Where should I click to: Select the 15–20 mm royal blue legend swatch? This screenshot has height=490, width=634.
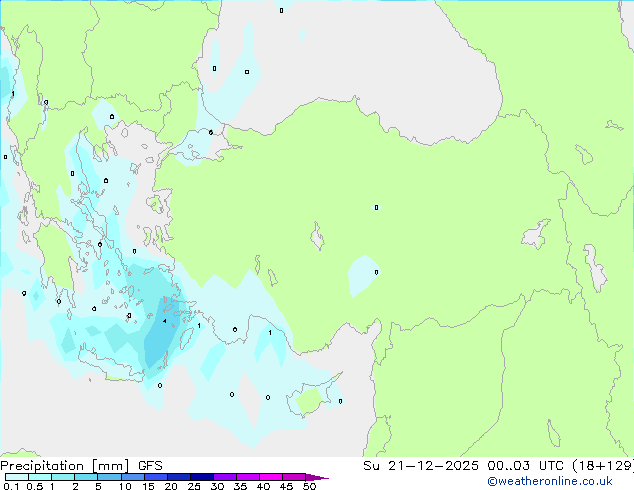coord(156,477)
